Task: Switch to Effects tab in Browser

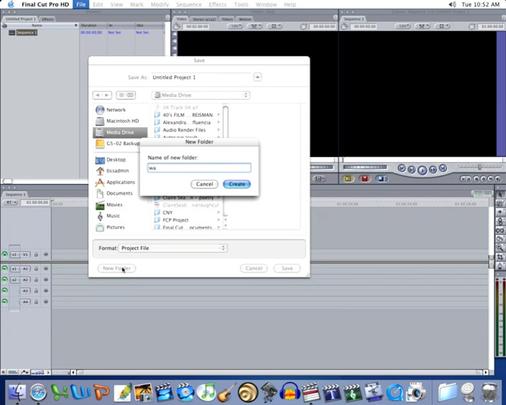Action: 47,19
